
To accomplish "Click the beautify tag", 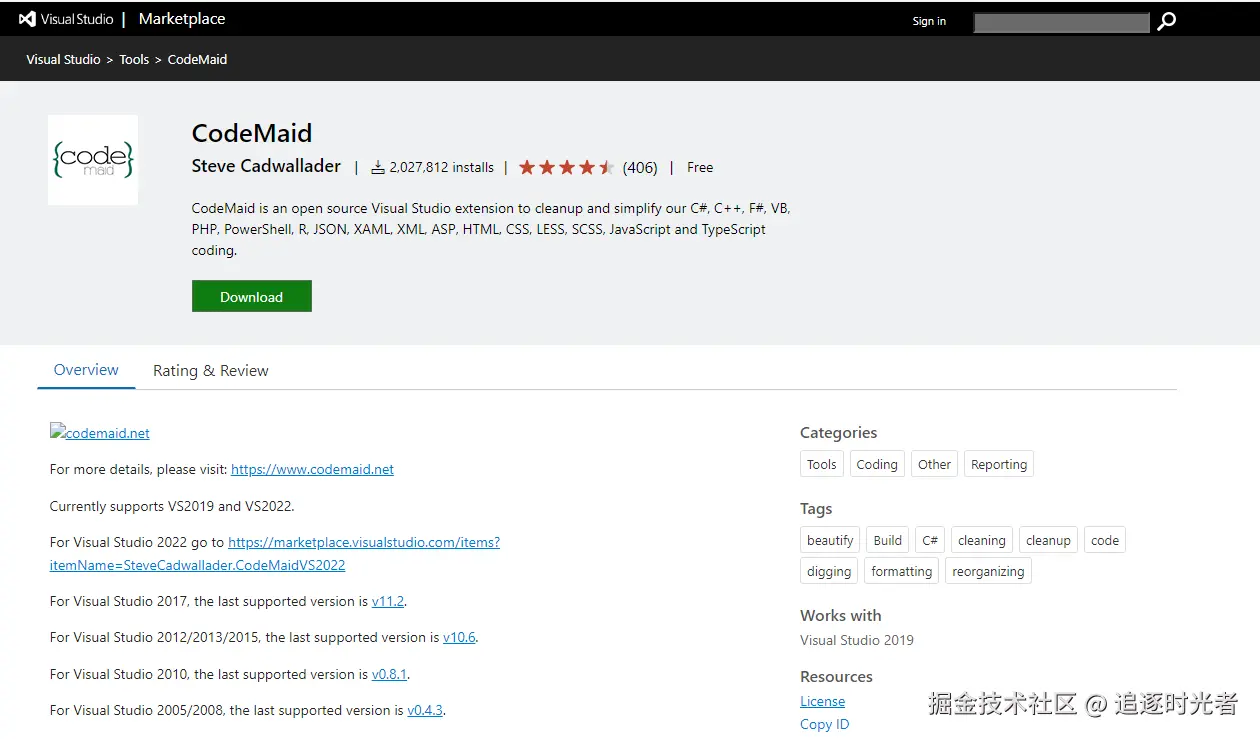I will (x=830, y=540).
